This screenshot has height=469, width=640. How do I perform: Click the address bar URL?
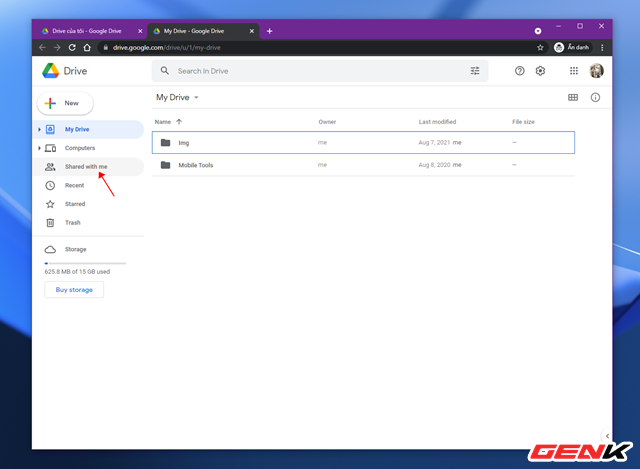pos(167,48)
